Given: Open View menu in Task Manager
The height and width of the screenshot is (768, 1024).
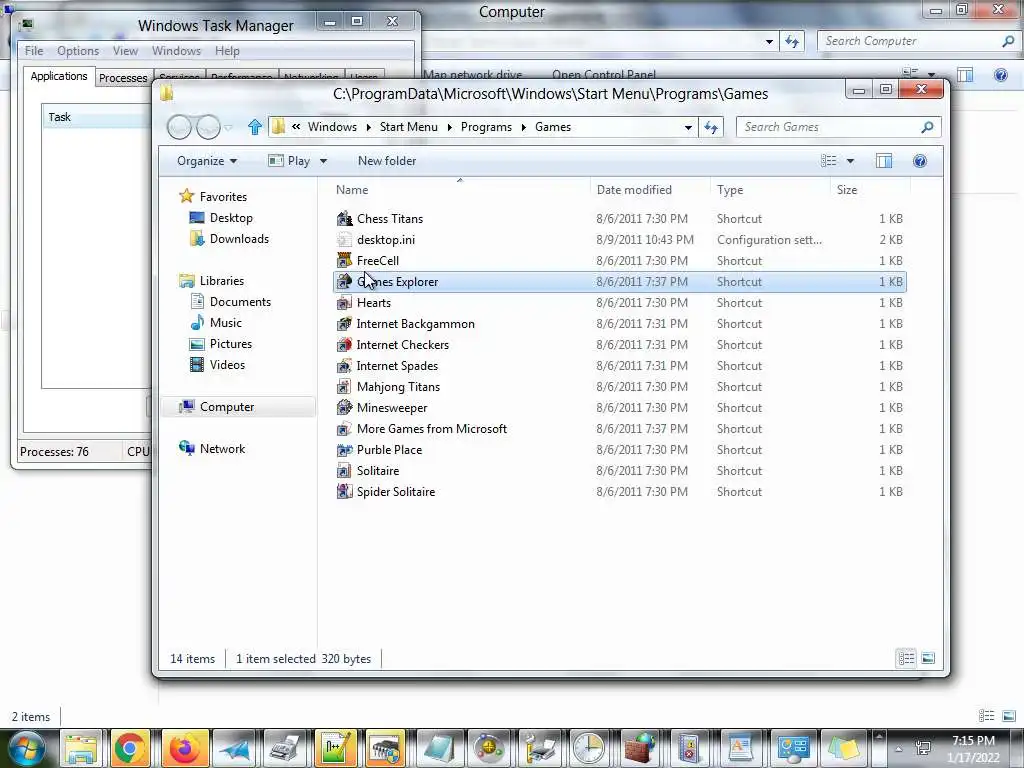Looking at the screenshot, I should (x=125, y=51).
